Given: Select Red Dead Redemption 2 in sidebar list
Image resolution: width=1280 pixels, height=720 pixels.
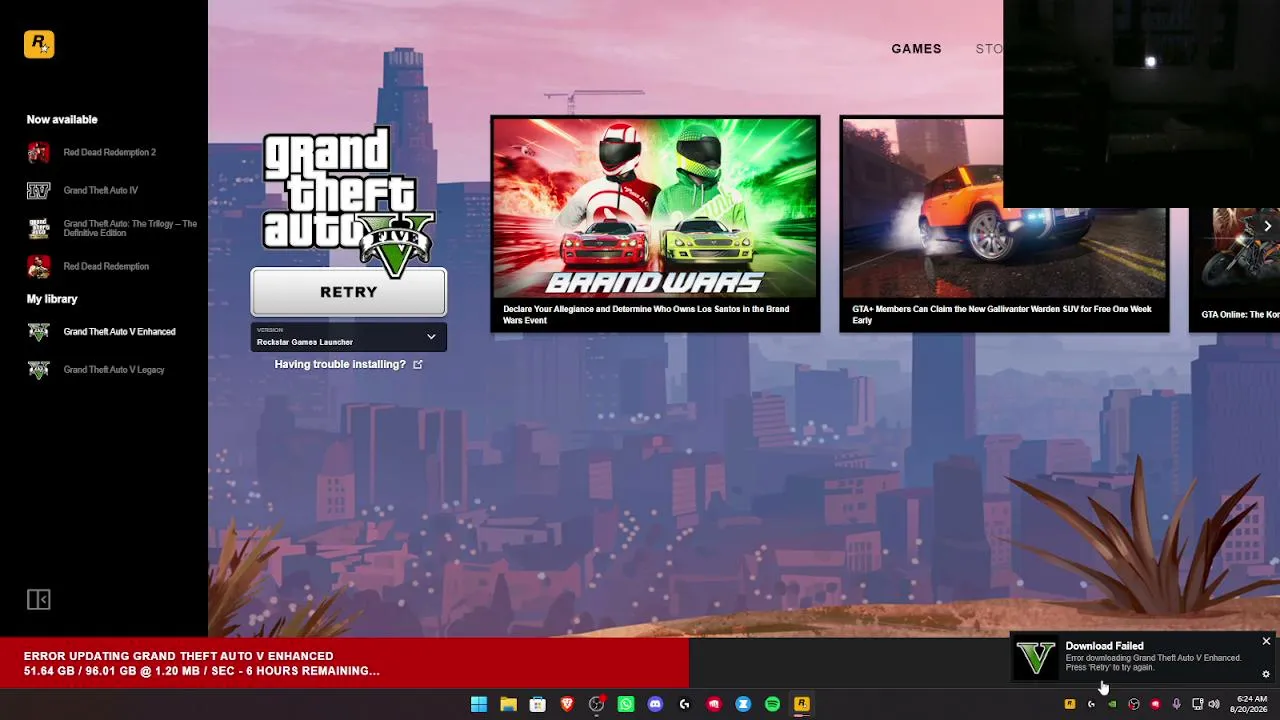Looking at the screenshot, I should coord(110,152).
